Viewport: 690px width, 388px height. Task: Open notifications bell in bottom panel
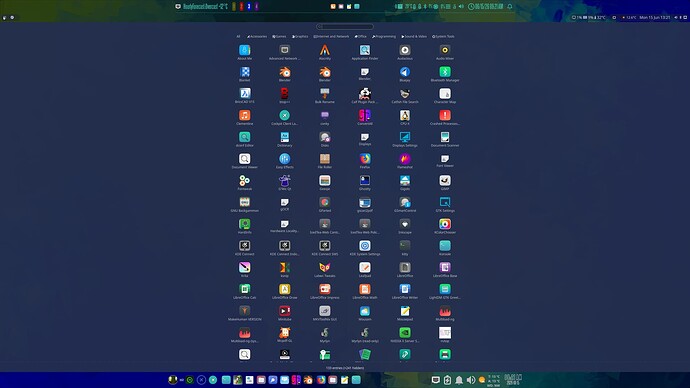click(x=459, y=380)
